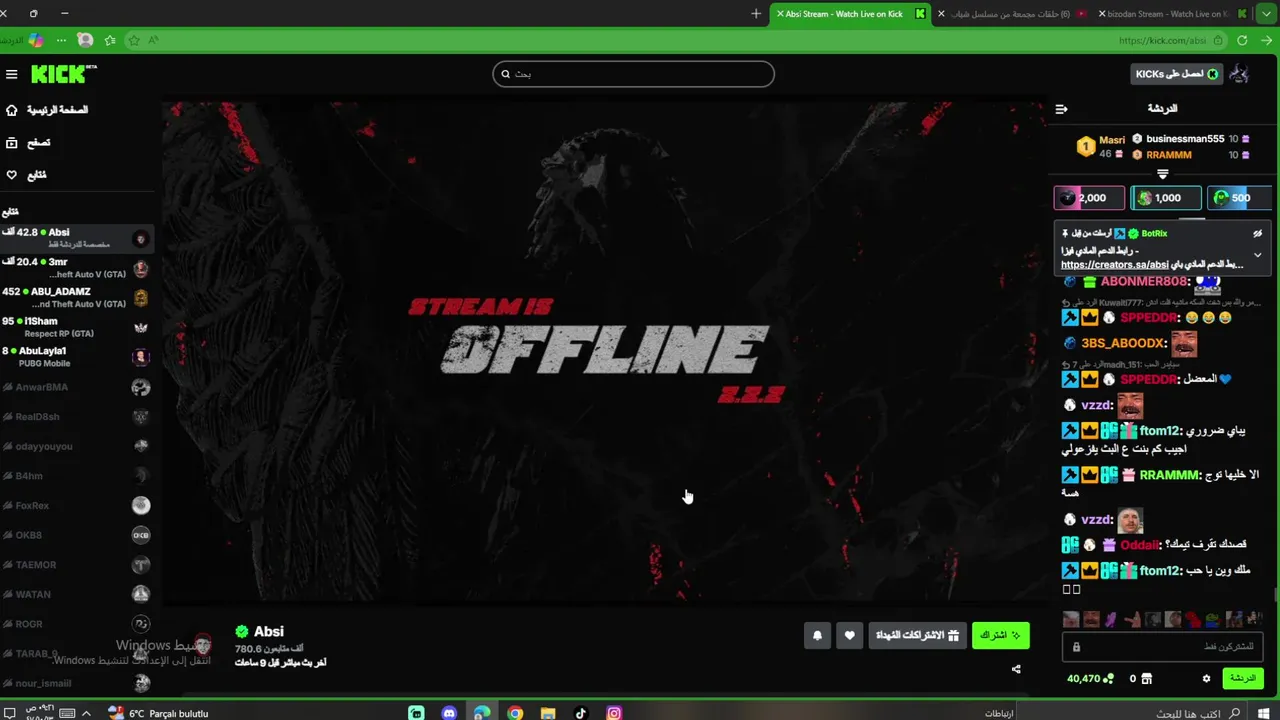Open the following sidebar item with heart icon
Viewport: 1280px width, 720px height.
pyautogui.click(x=27, y=175)
